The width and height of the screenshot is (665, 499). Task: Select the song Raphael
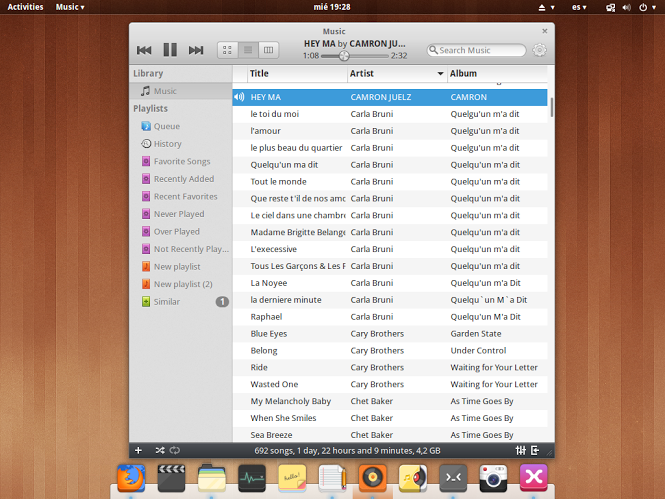click(390, 317)
